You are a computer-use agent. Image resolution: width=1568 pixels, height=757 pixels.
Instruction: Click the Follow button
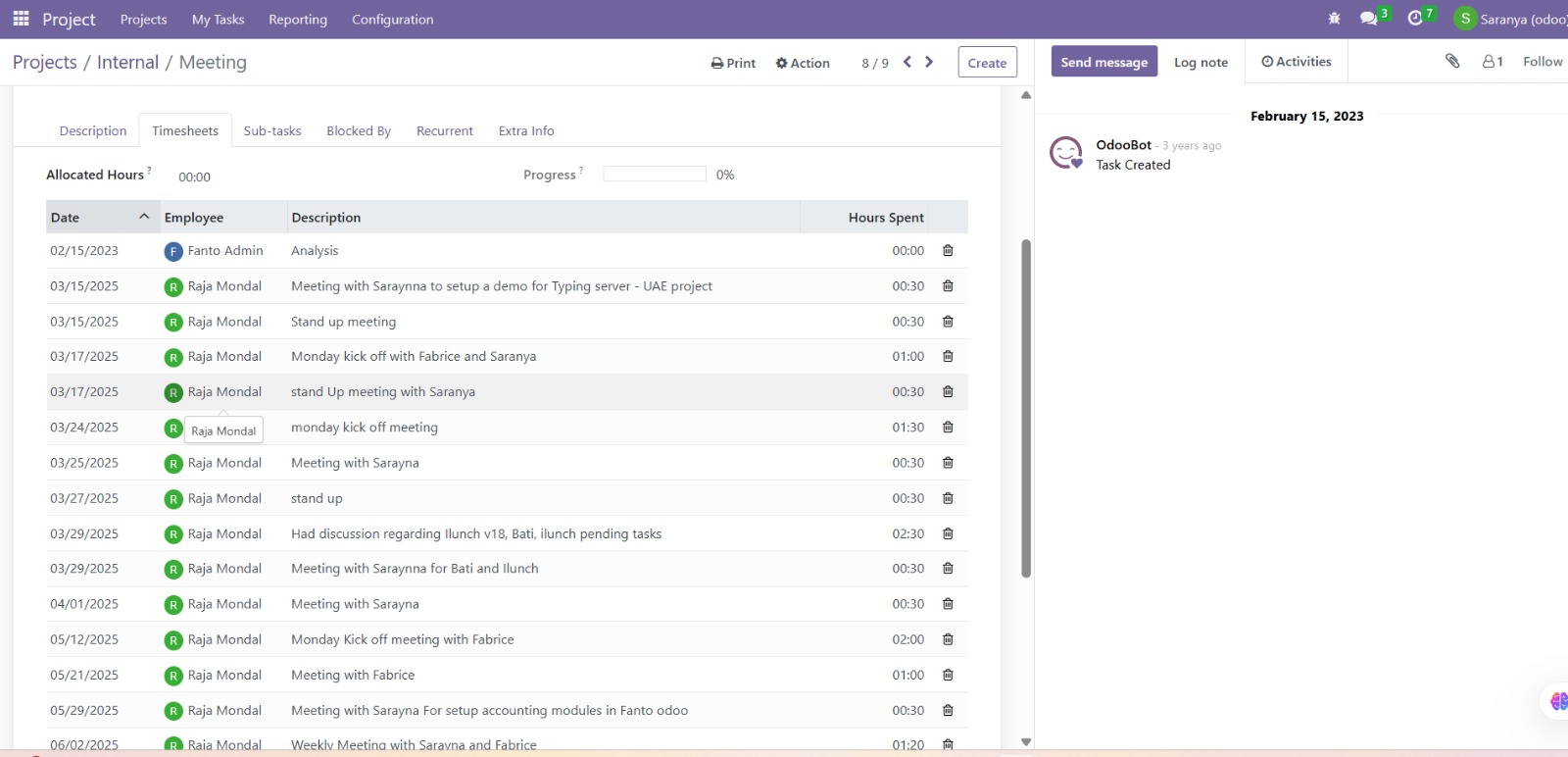coord(1543,61)
